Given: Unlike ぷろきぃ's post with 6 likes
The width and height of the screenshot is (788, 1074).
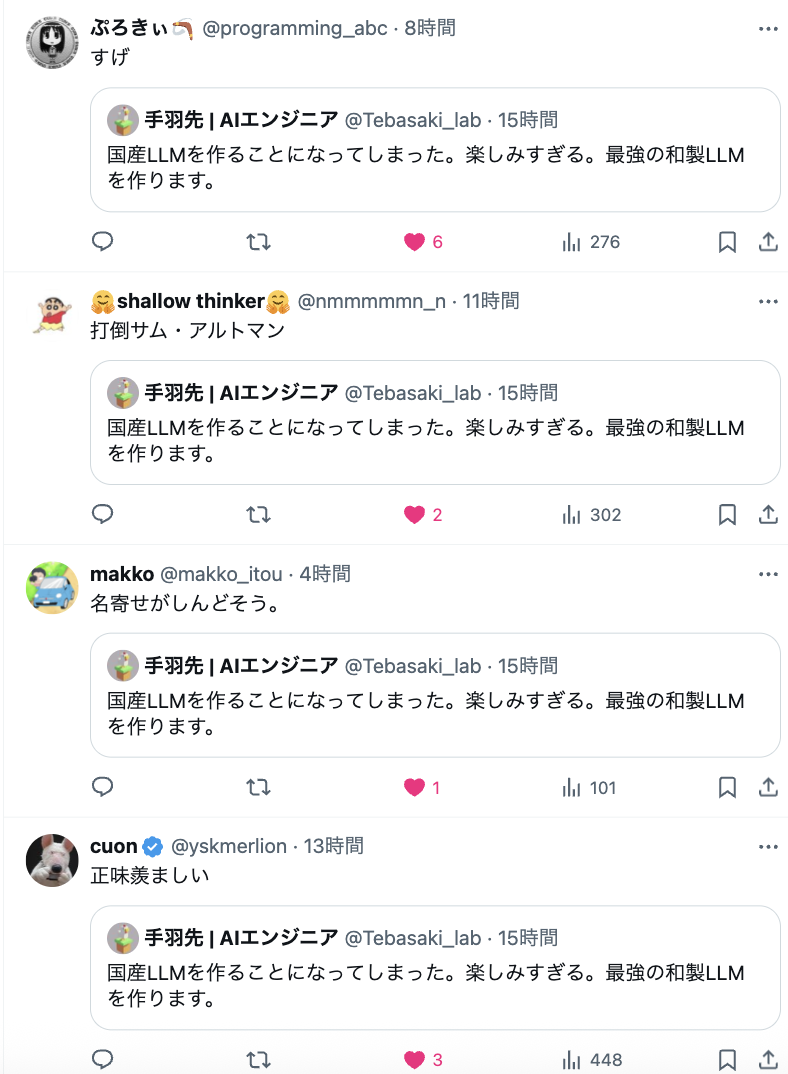Looking at the screenshot, I should click(x=415, y=242).
